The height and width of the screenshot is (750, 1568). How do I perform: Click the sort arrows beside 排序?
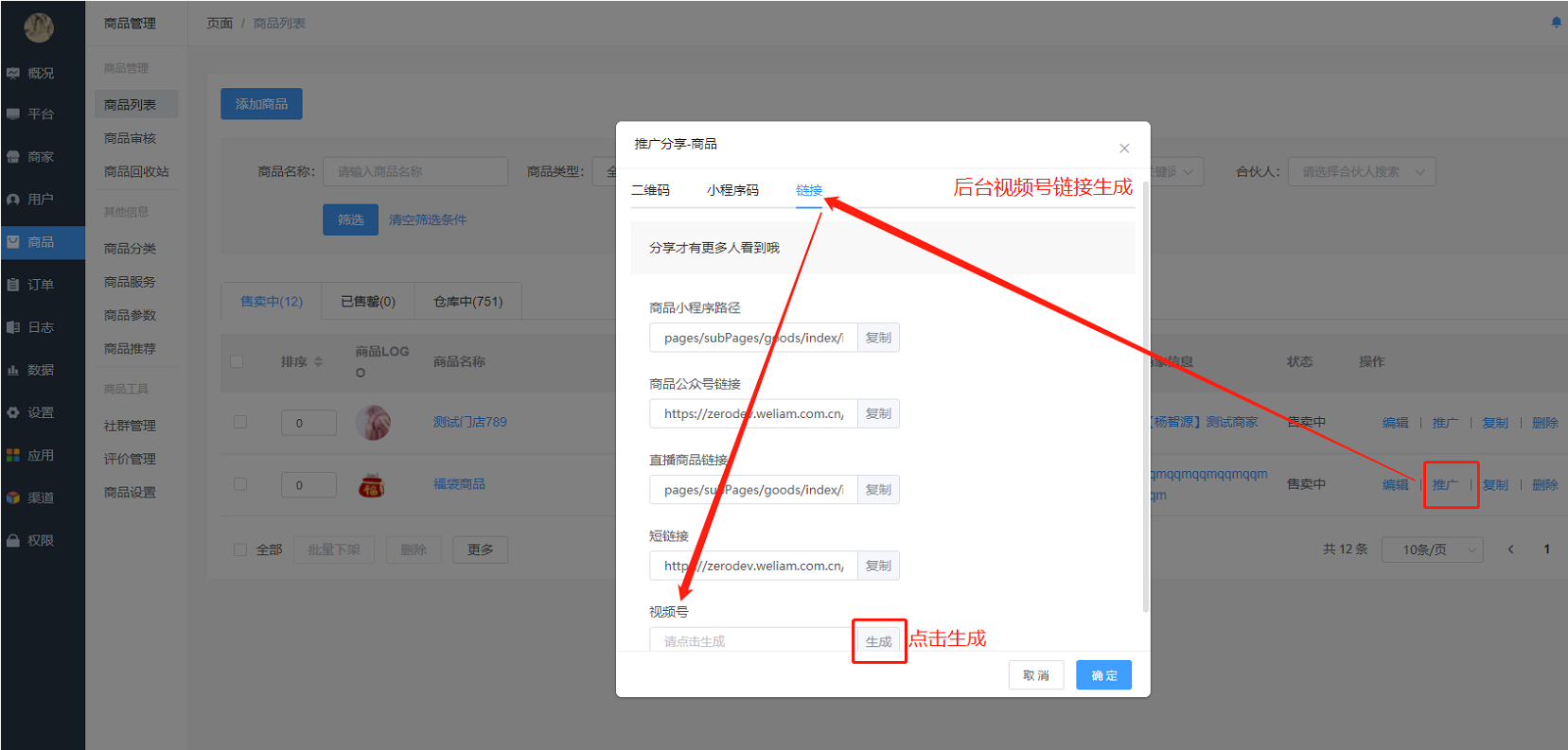click(318, 361)
